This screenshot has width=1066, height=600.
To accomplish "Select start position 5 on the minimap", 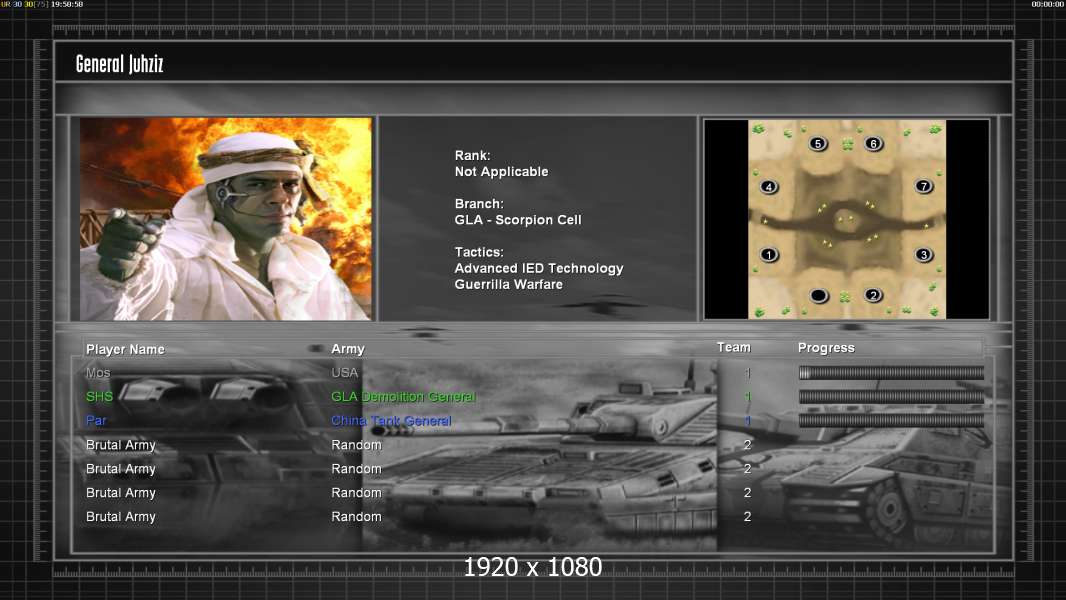I will [818, 143].
